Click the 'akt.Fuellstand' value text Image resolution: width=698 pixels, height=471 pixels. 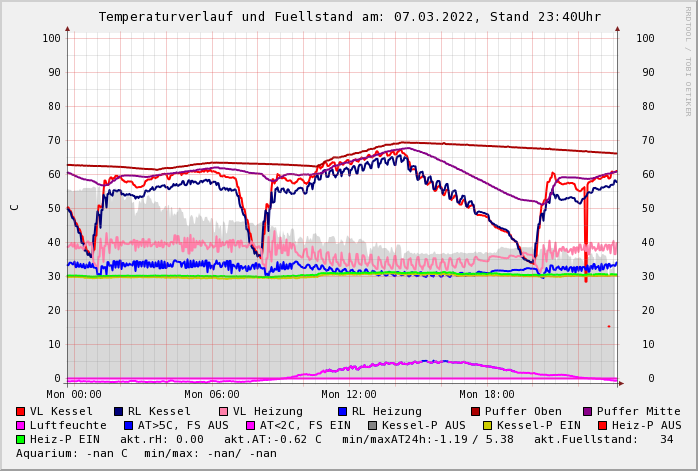click(x=602, y=440)
